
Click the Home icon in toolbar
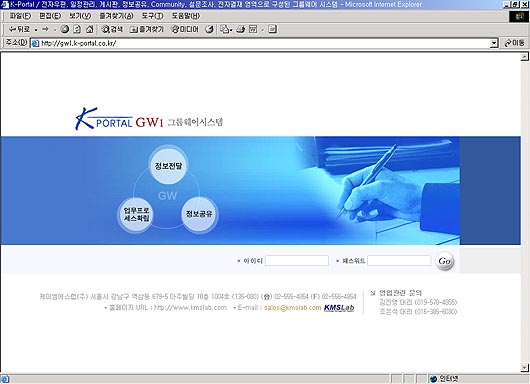coord(90,29)
